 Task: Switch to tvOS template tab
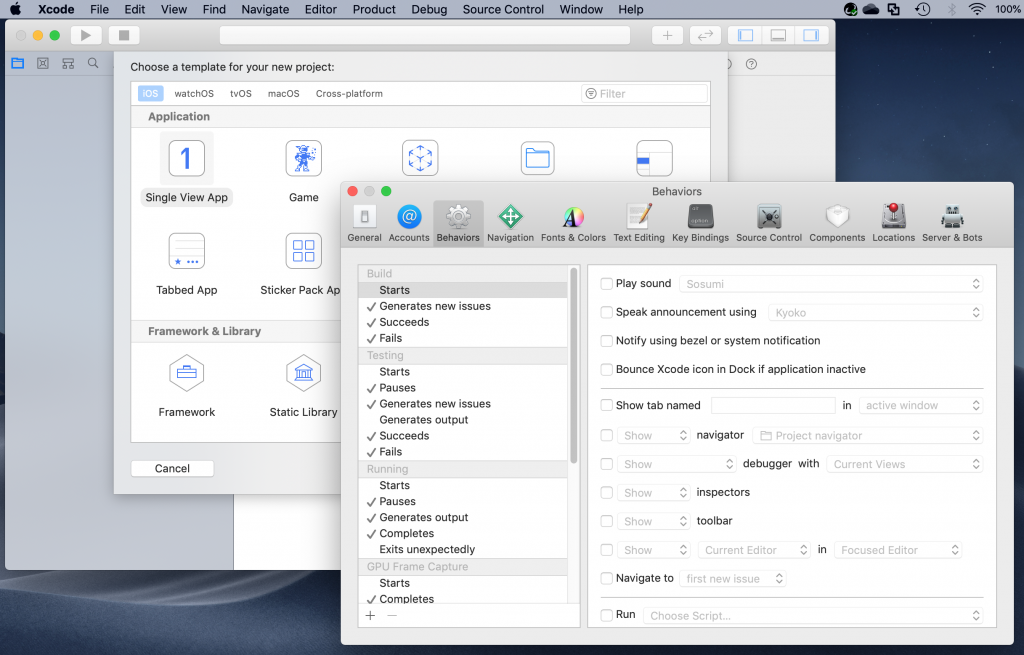pos(240,93)
